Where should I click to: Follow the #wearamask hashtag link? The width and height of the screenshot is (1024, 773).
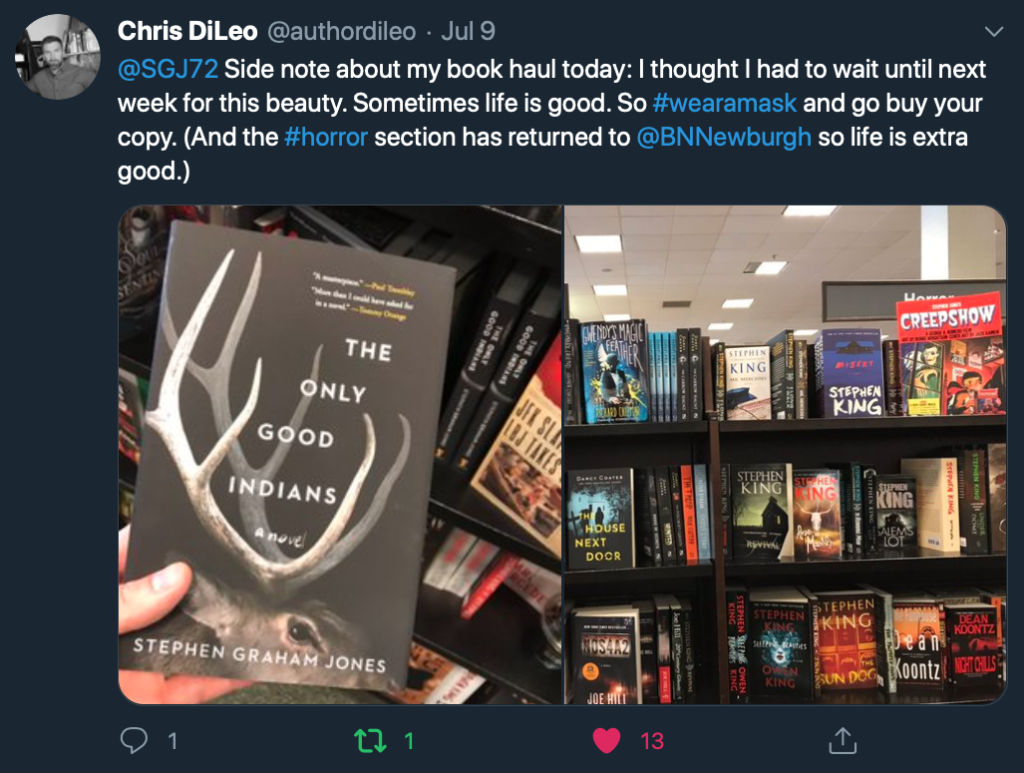coord(724,103)
